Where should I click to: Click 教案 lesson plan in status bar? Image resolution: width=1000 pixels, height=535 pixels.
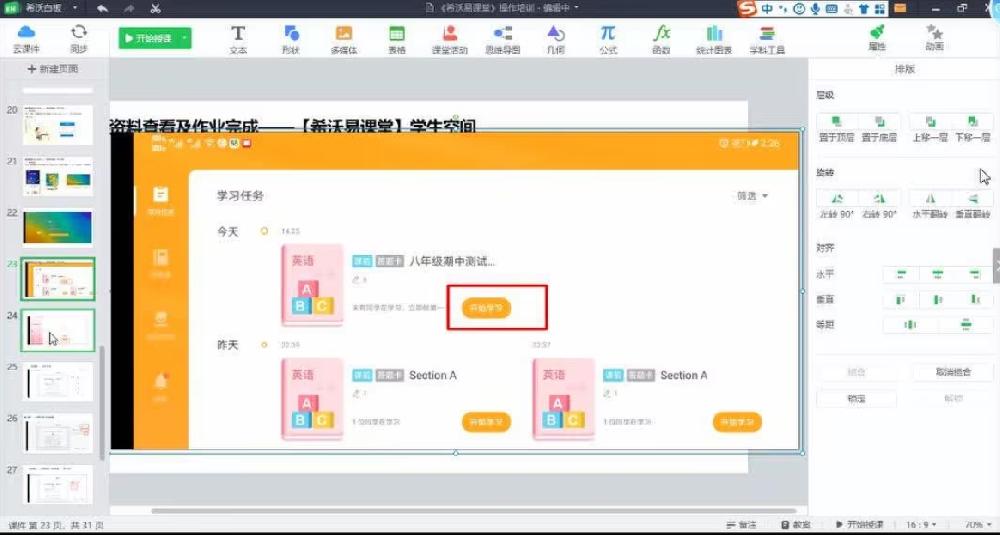pyautogui.click(x=795, y=525)
